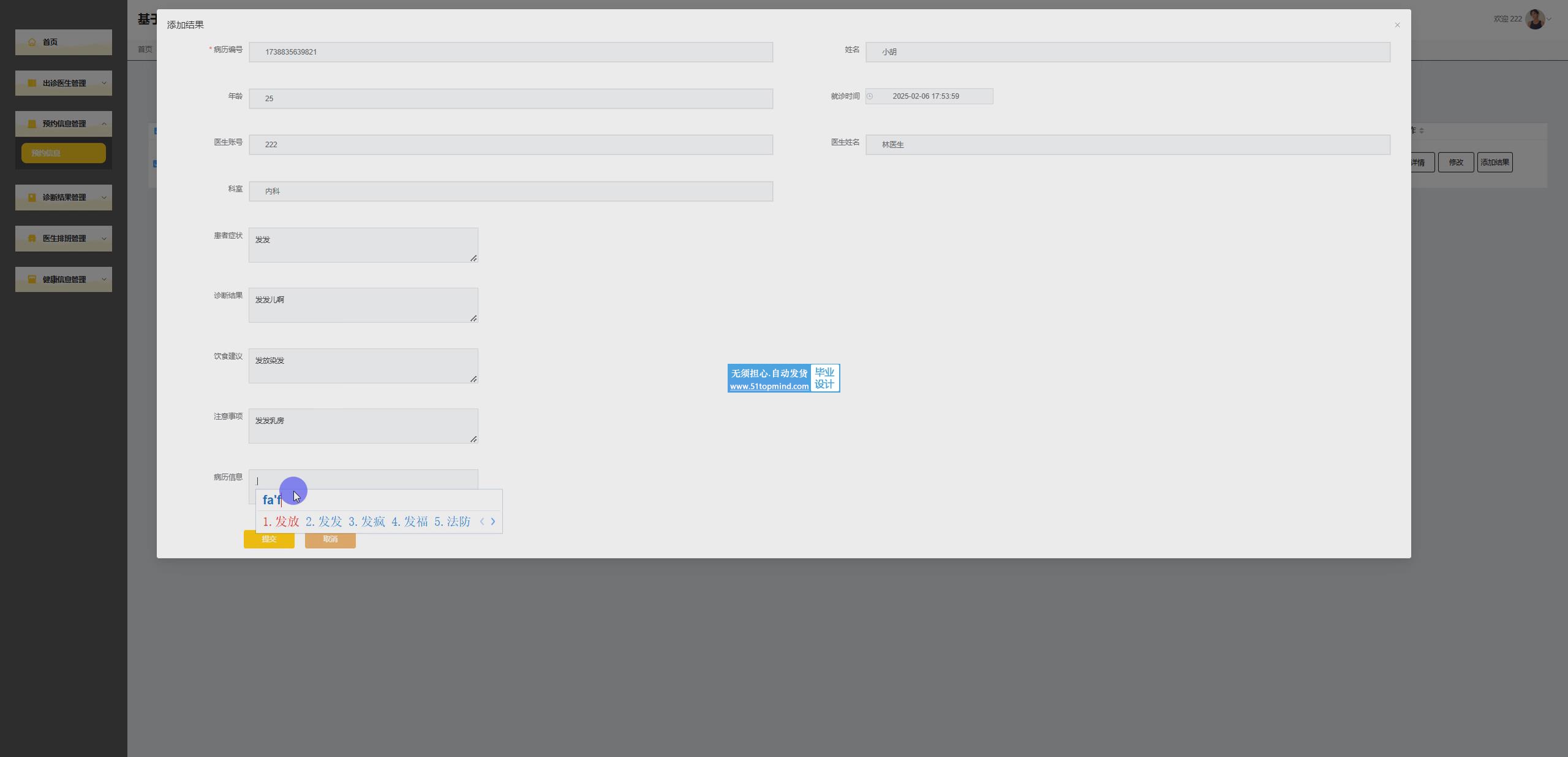Screen dimensions: 1568x757
Task: Collapse the 预约信息管理 menu chevron
Action: click(x=104, y=124)
